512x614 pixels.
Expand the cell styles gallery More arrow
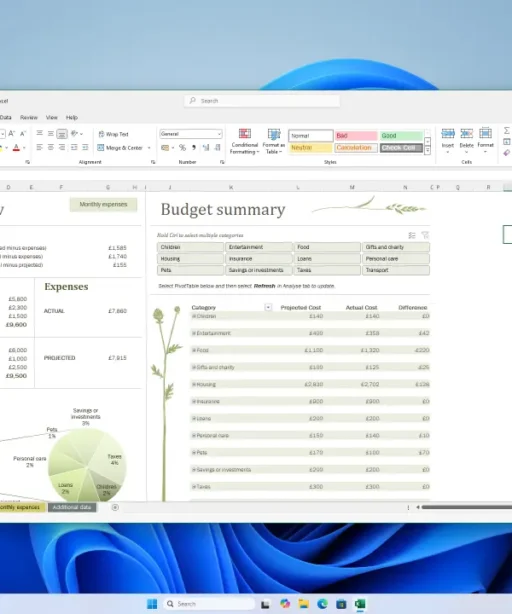(x=427, y=150)
